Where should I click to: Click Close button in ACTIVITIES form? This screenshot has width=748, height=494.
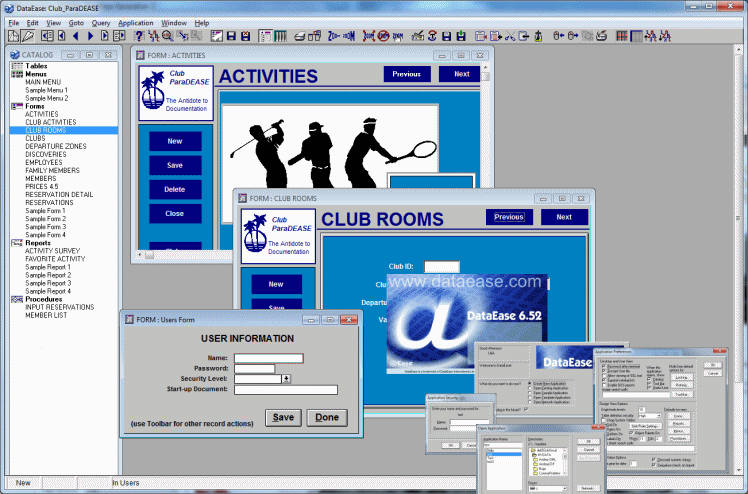click(x=175, y=214)
